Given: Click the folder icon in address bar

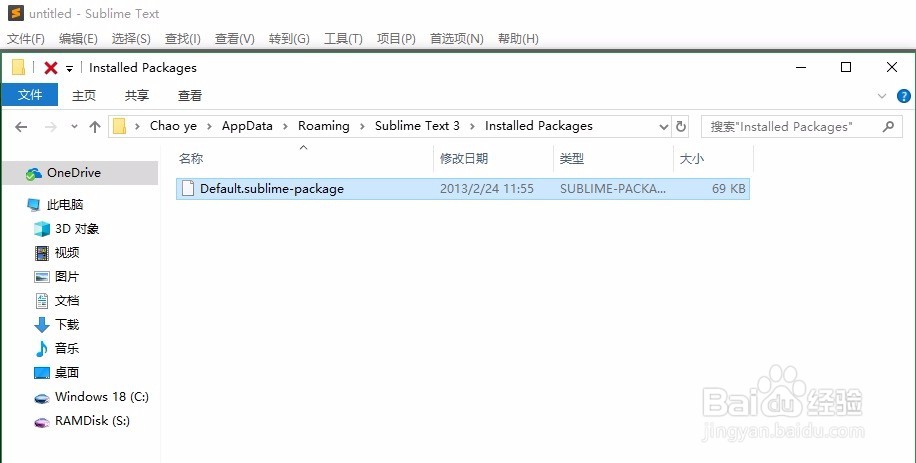Looking at the screenshot, I should [120, 126].
